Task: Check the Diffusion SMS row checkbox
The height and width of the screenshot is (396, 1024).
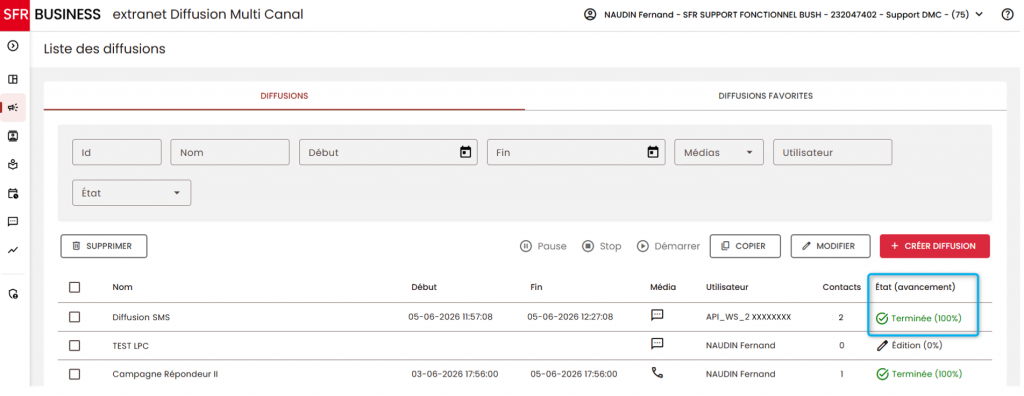Action: 74,317
